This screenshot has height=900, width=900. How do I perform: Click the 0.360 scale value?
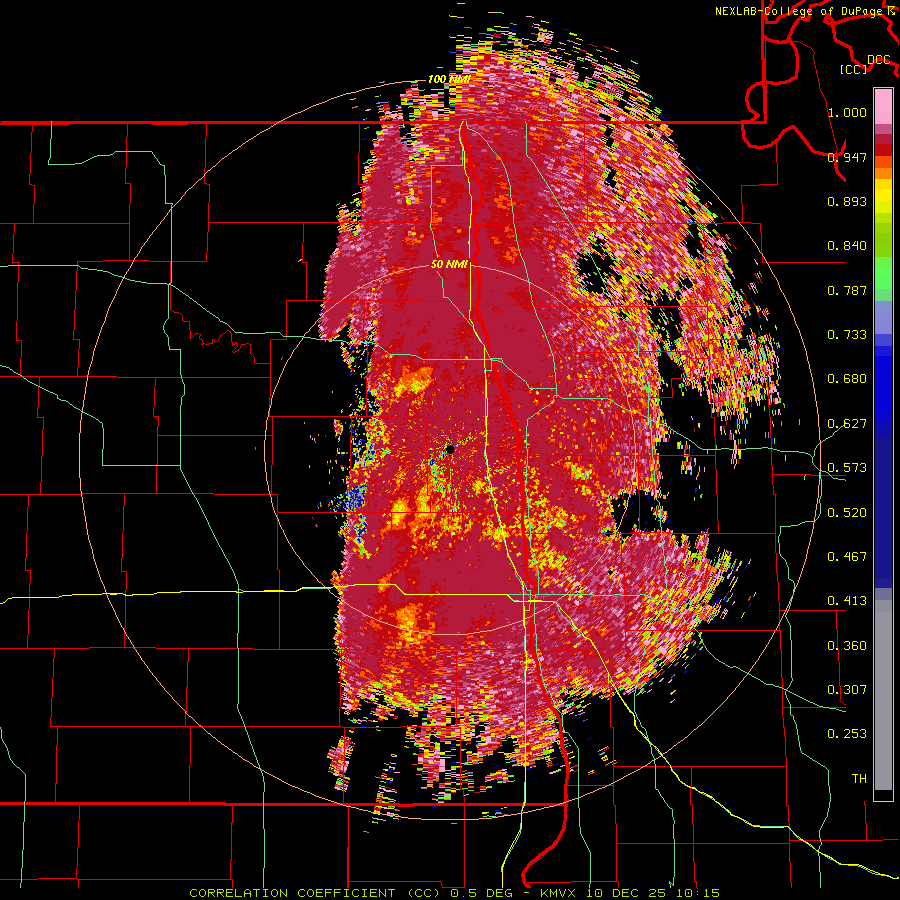pos(847,646)
